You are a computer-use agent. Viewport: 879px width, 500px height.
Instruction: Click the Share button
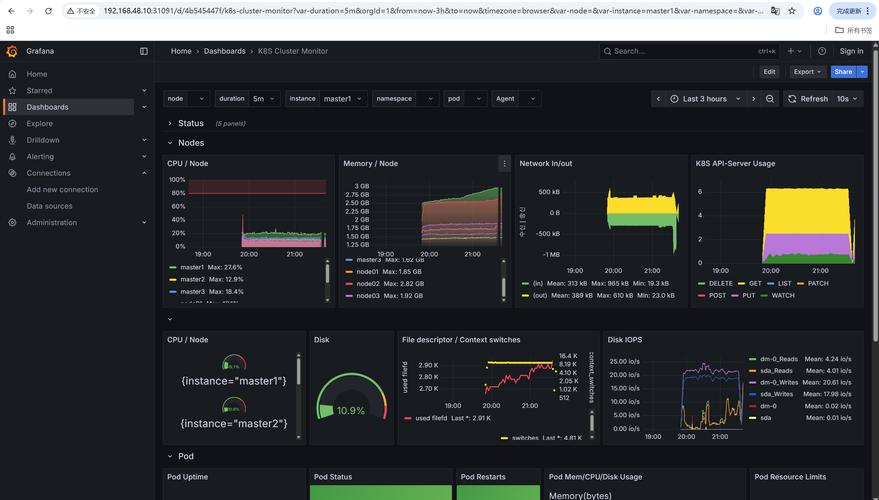pos(843,72)
